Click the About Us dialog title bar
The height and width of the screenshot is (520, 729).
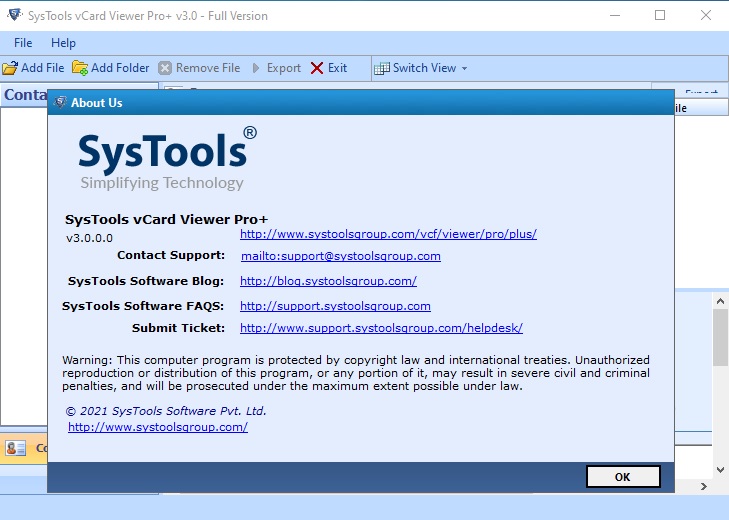[x=361, y=102]
